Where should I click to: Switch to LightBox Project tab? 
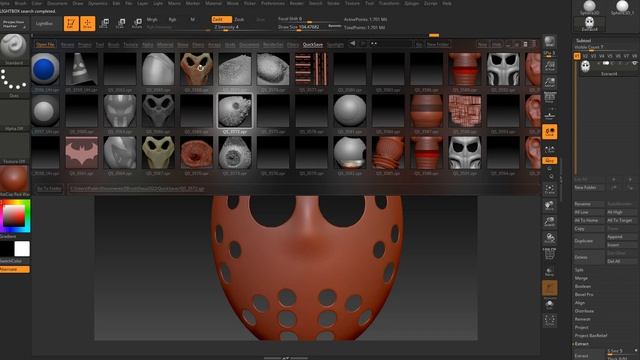click(x=84, y=44)
